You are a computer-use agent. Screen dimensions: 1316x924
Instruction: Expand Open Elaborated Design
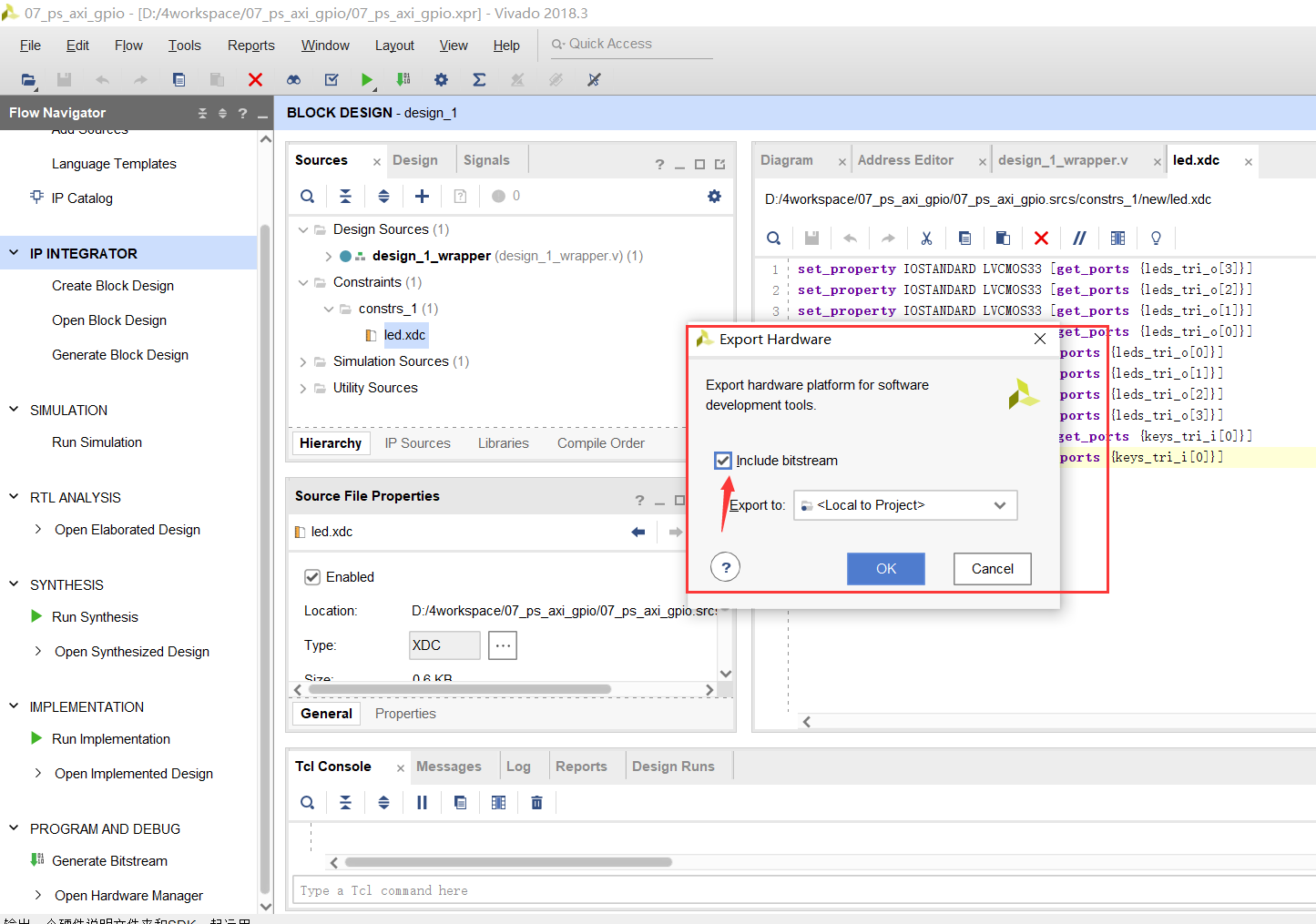pyautogui.click(x=37, y=529)
